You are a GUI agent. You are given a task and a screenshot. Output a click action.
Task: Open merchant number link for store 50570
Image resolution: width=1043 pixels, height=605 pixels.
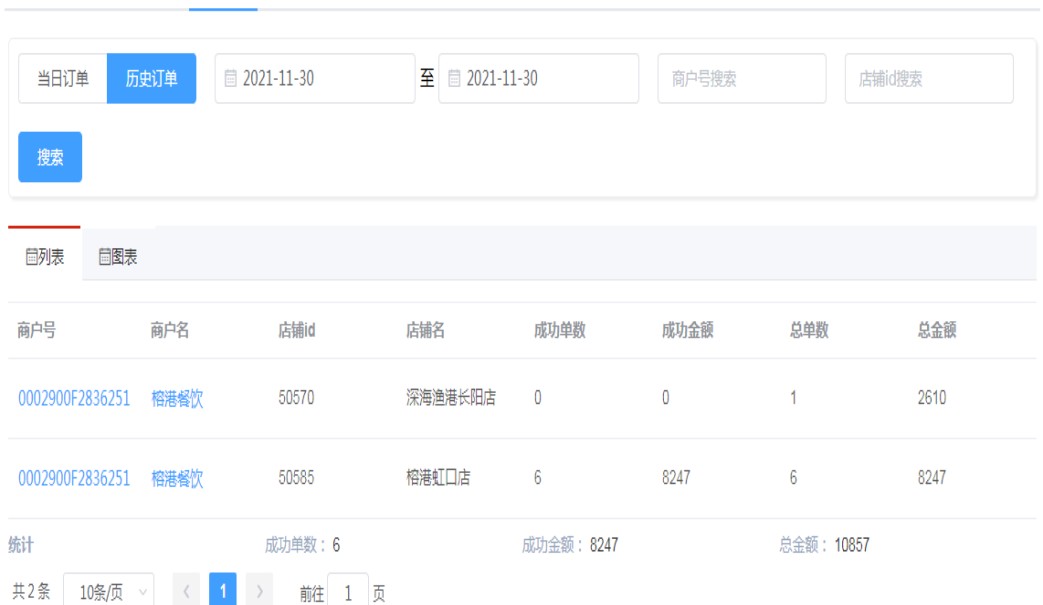[74, 398]
